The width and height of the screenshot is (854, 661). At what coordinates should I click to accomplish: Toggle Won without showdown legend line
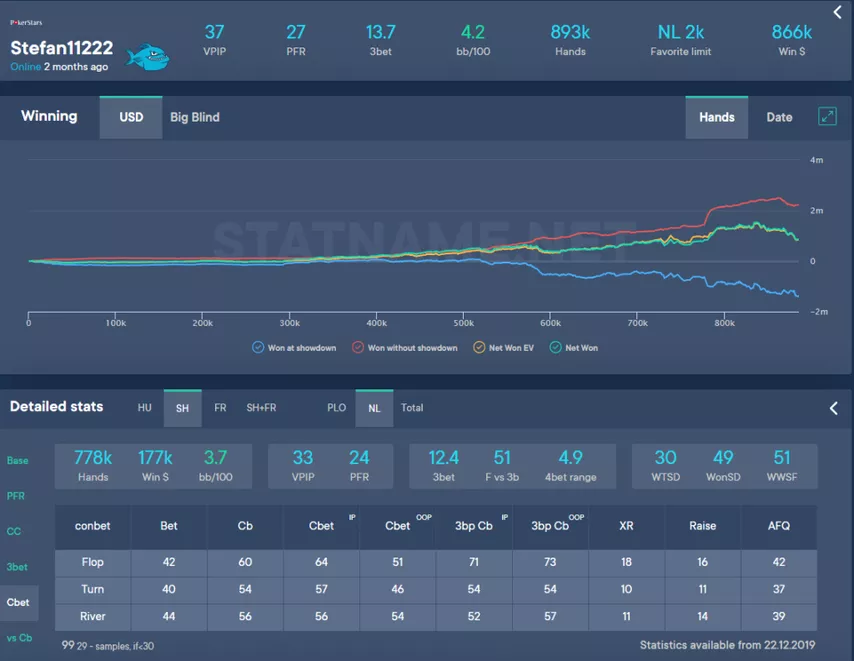click(x=405, y=348)
